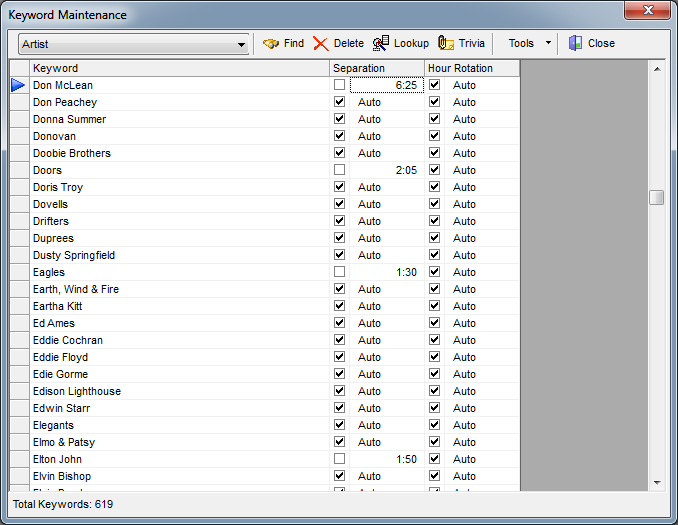Enable Separation checkbox for Doors
Viewport: 678px width, 525px height.
pos(340,170)
